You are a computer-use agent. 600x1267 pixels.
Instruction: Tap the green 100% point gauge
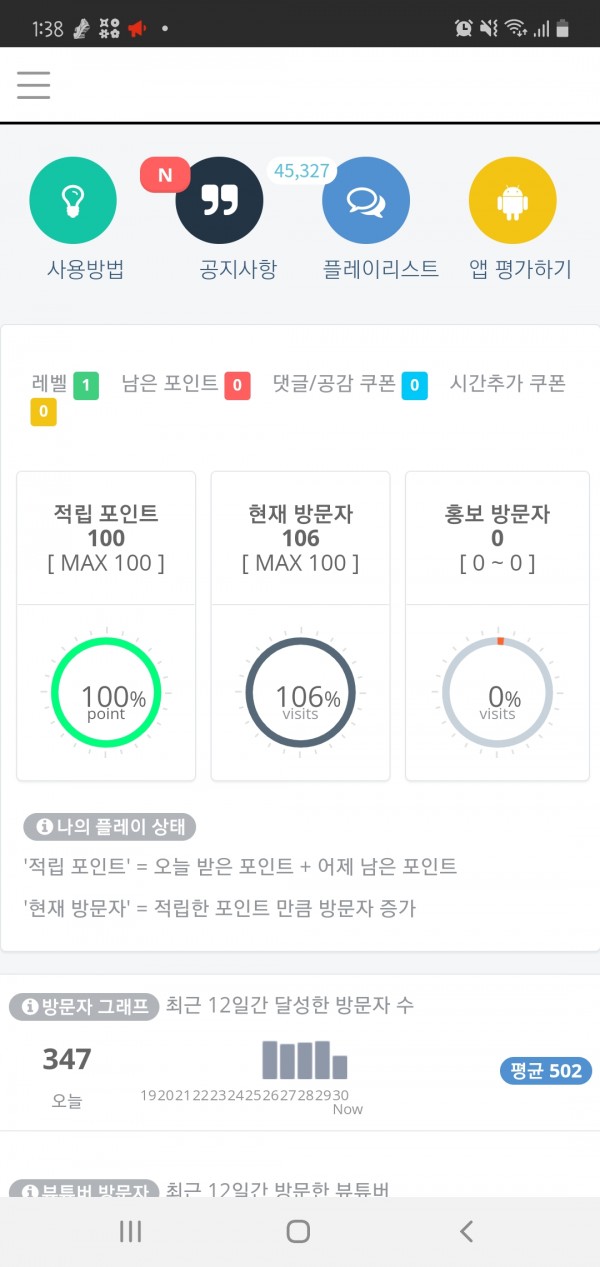106,692
